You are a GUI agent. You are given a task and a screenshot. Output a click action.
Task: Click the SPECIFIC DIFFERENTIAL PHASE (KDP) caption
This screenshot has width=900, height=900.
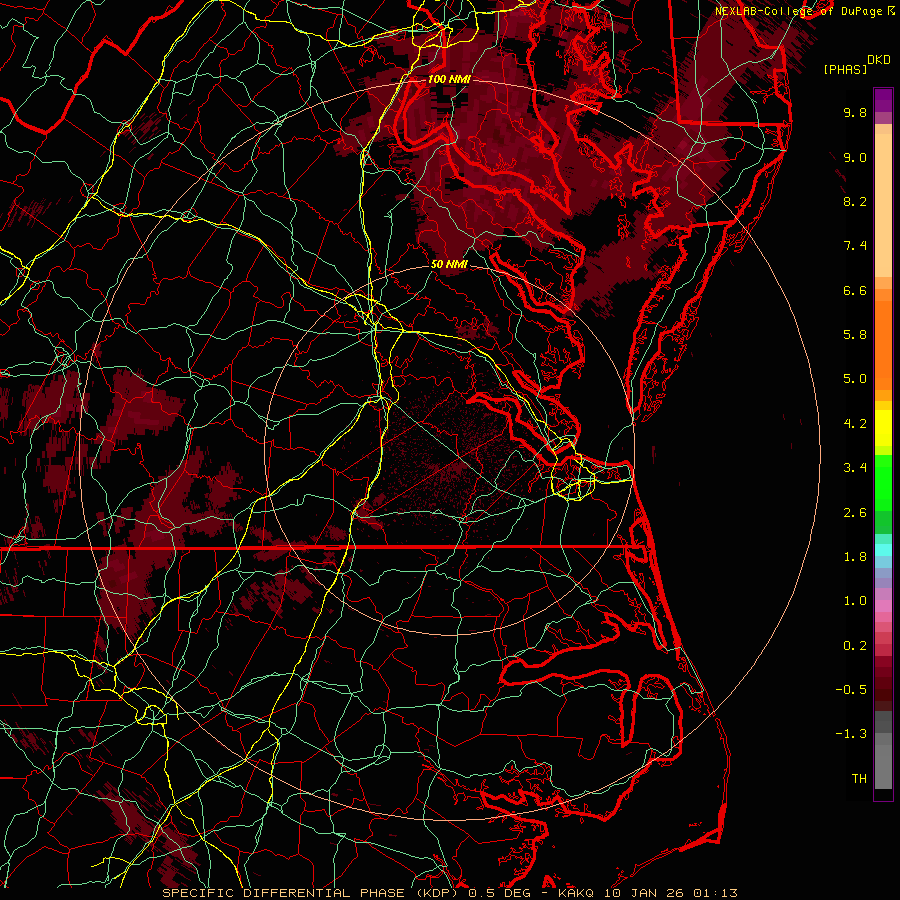pos(312,893)
